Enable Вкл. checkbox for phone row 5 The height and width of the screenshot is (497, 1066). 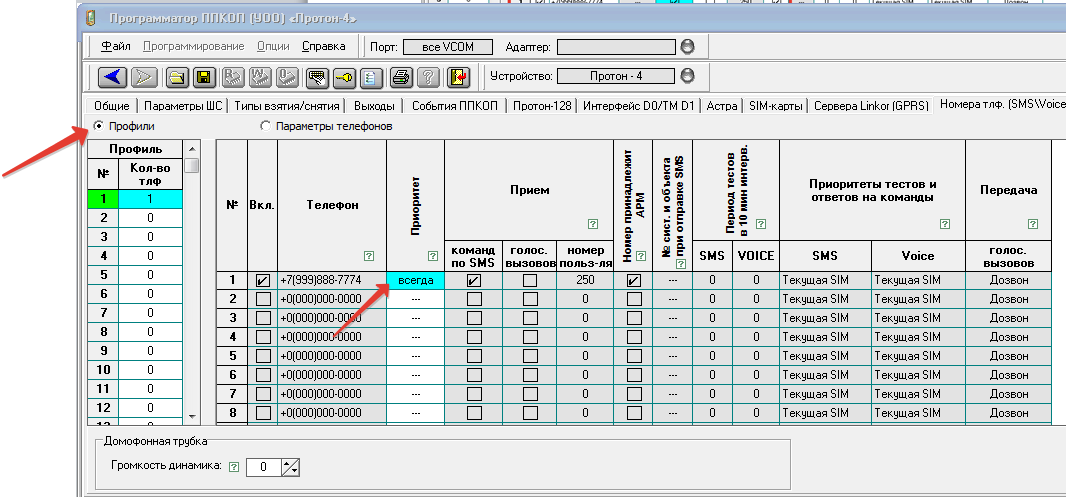[262, 356]
